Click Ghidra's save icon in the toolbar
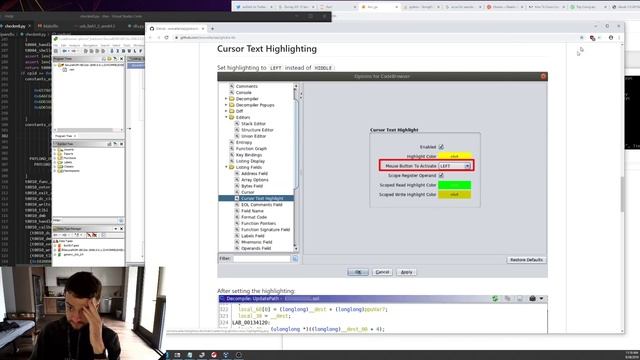The height and width of the screenshot is (360, 640). [56, 51]
